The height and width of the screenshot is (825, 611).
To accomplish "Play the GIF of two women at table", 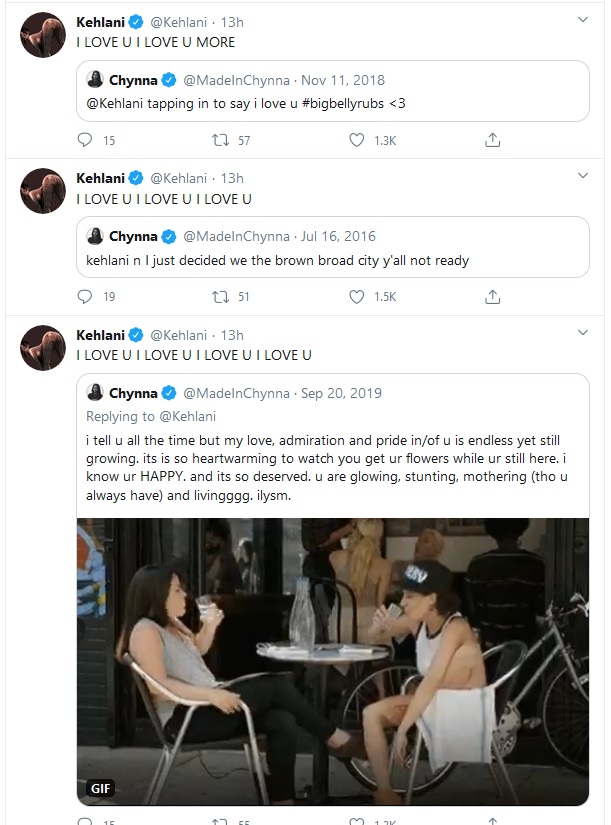I will click(333, 661).
